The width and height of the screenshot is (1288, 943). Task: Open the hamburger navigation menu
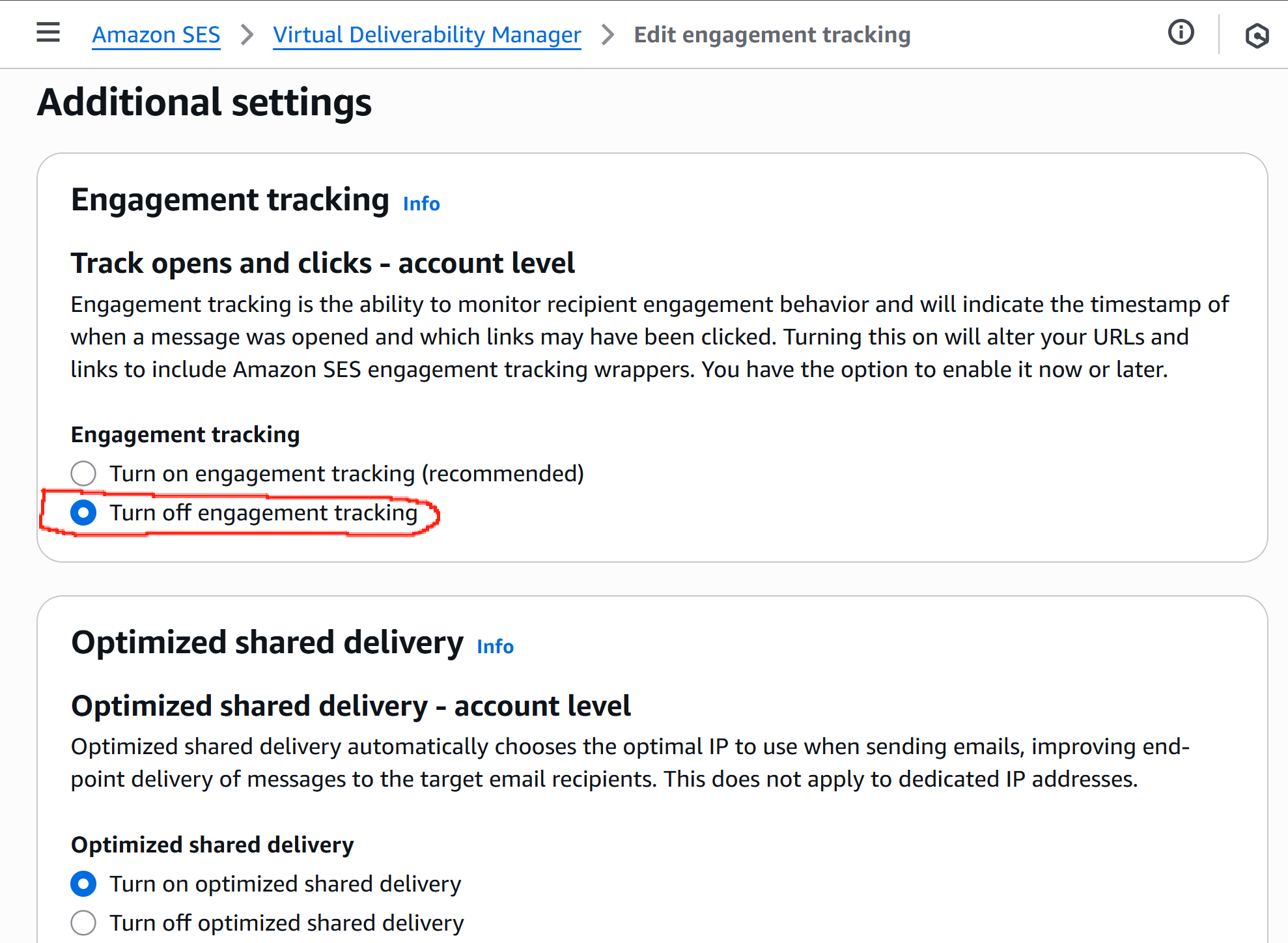point(48,33)
